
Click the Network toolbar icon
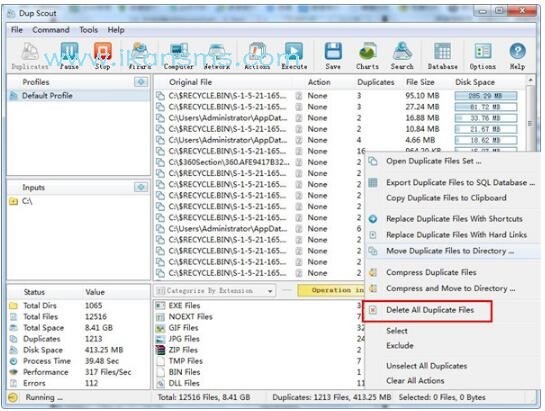tap(216, 55)
